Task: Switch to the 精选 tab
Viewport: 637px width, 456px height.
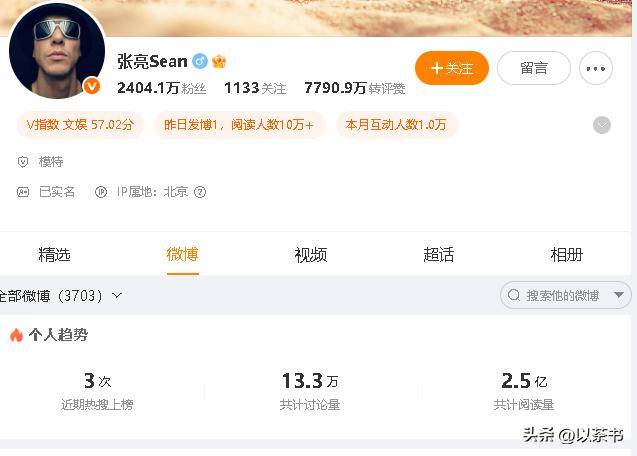Action: 54,255
